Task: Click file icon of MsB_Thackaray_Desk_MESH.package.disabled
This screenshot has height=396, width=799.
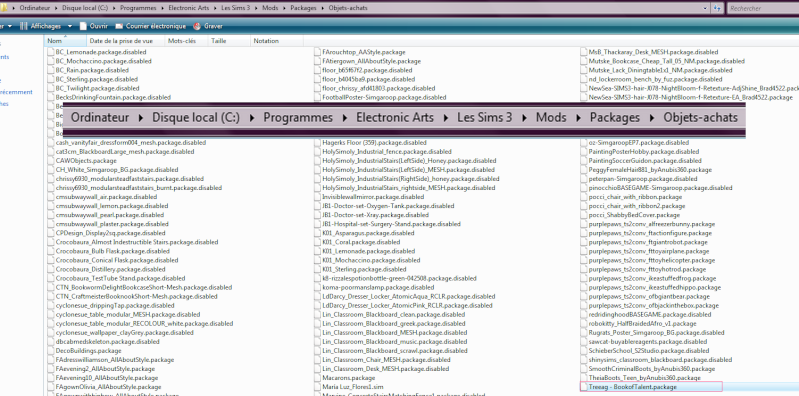Action: pos(583,52)
